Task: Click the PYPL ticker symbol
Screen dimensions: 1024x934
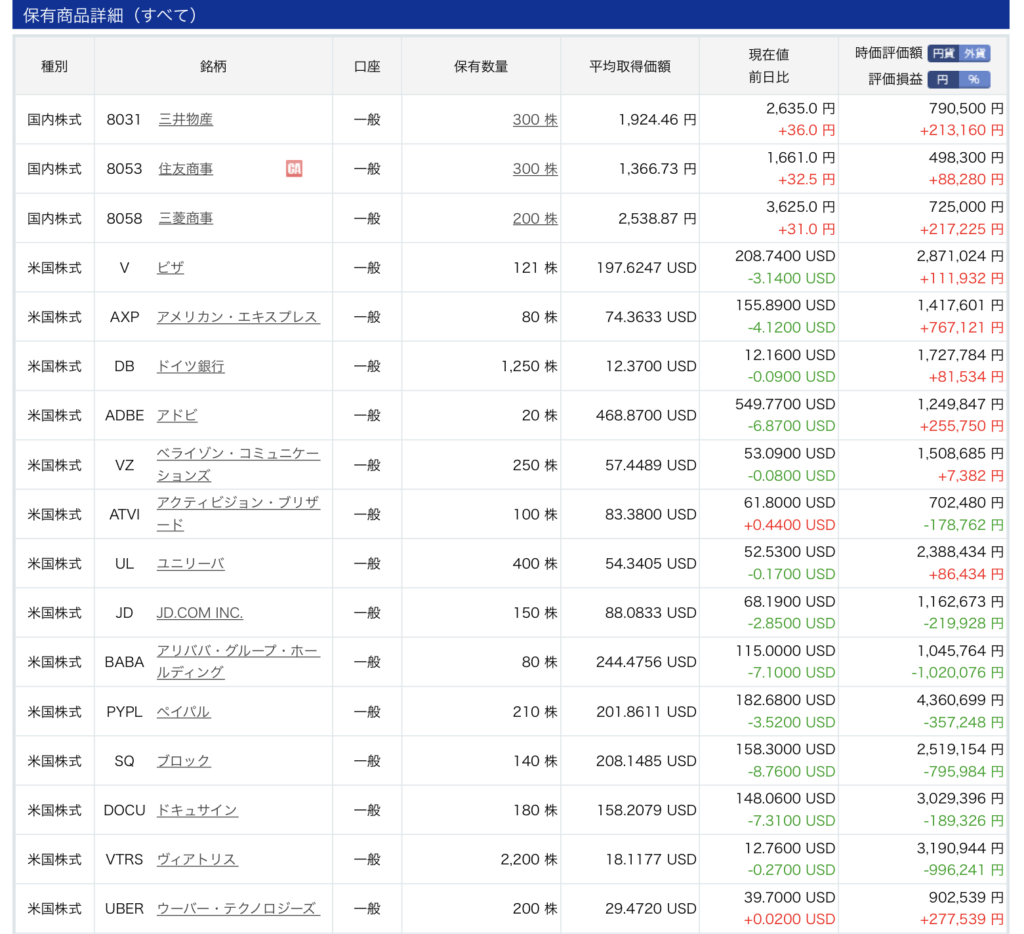Action: 124,712
